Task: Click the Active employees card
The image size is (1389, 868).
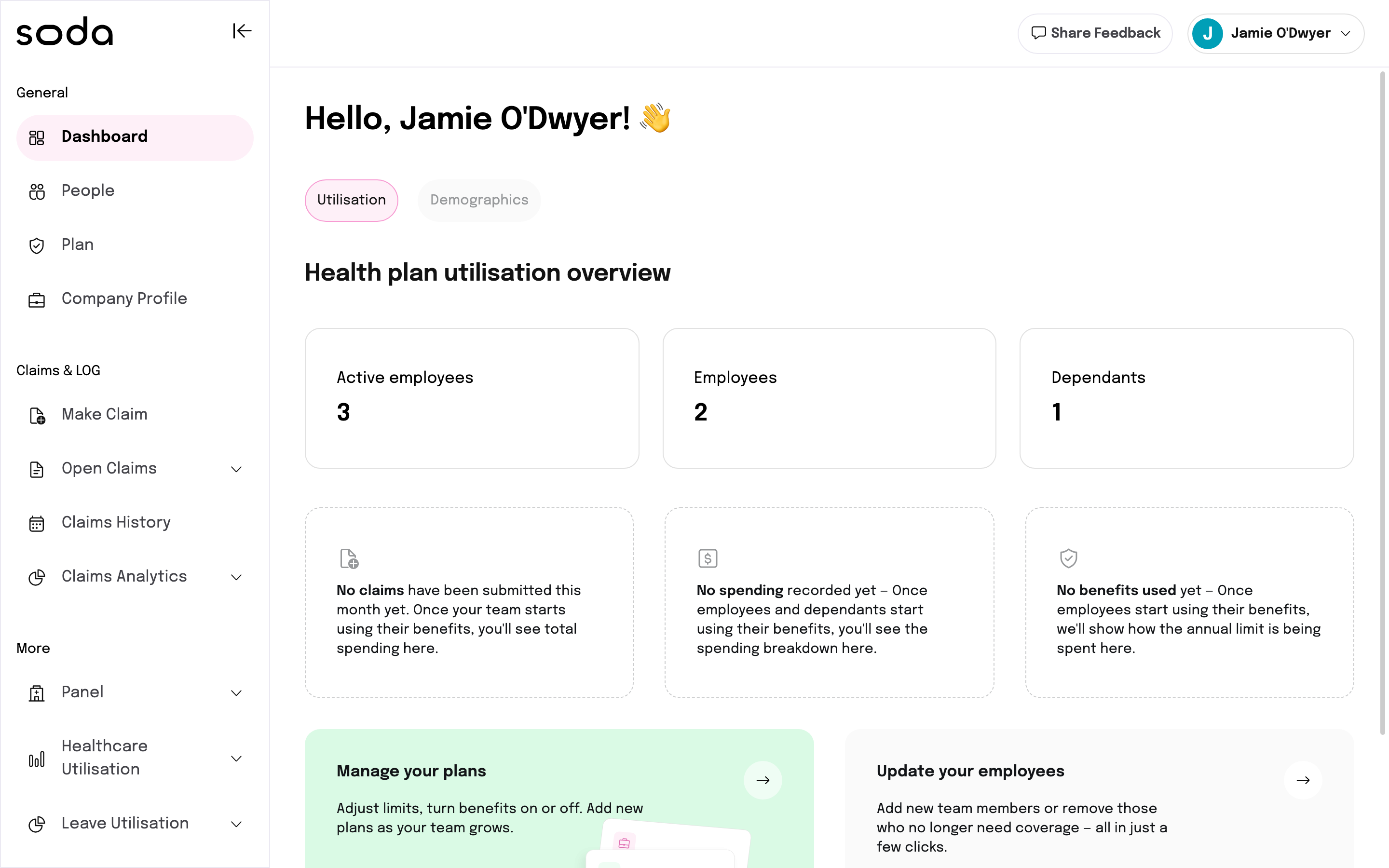Action: point(472,398)
